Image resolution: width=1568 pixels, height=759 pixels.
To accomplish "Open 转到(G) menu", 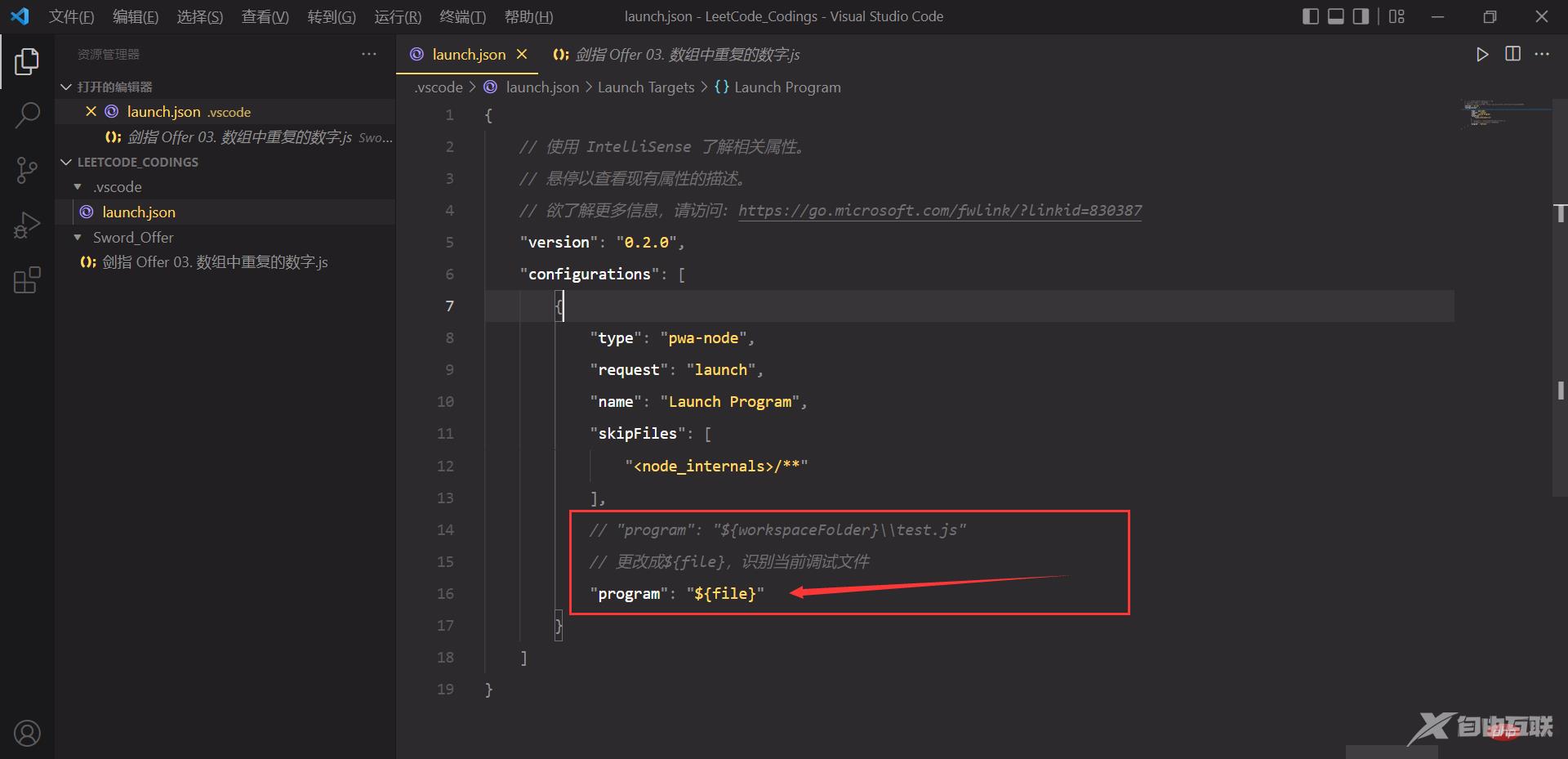I will tap(332, 16).
